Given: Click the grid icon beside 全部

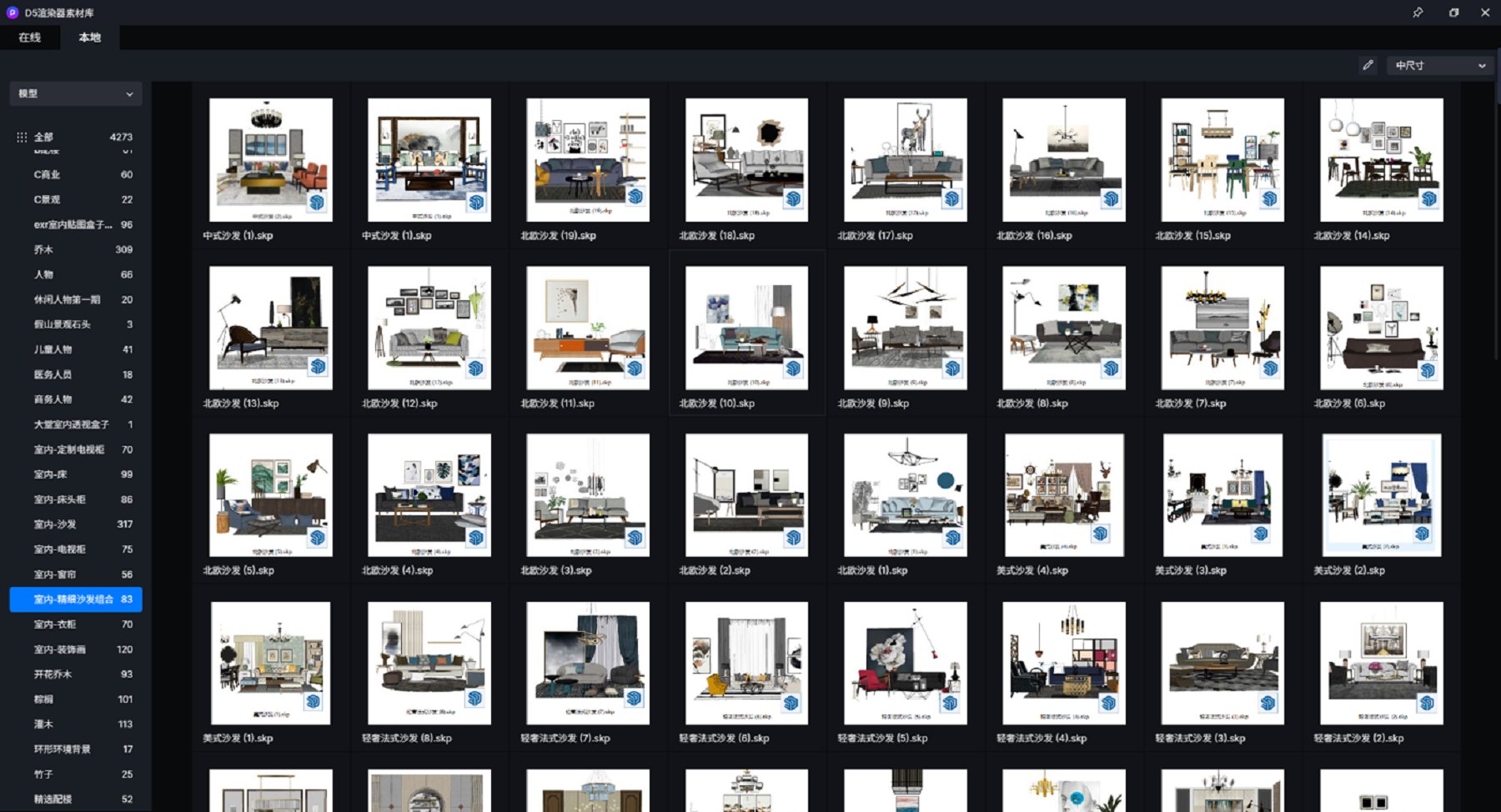Looking at the screenshot, I should point(22,137).
